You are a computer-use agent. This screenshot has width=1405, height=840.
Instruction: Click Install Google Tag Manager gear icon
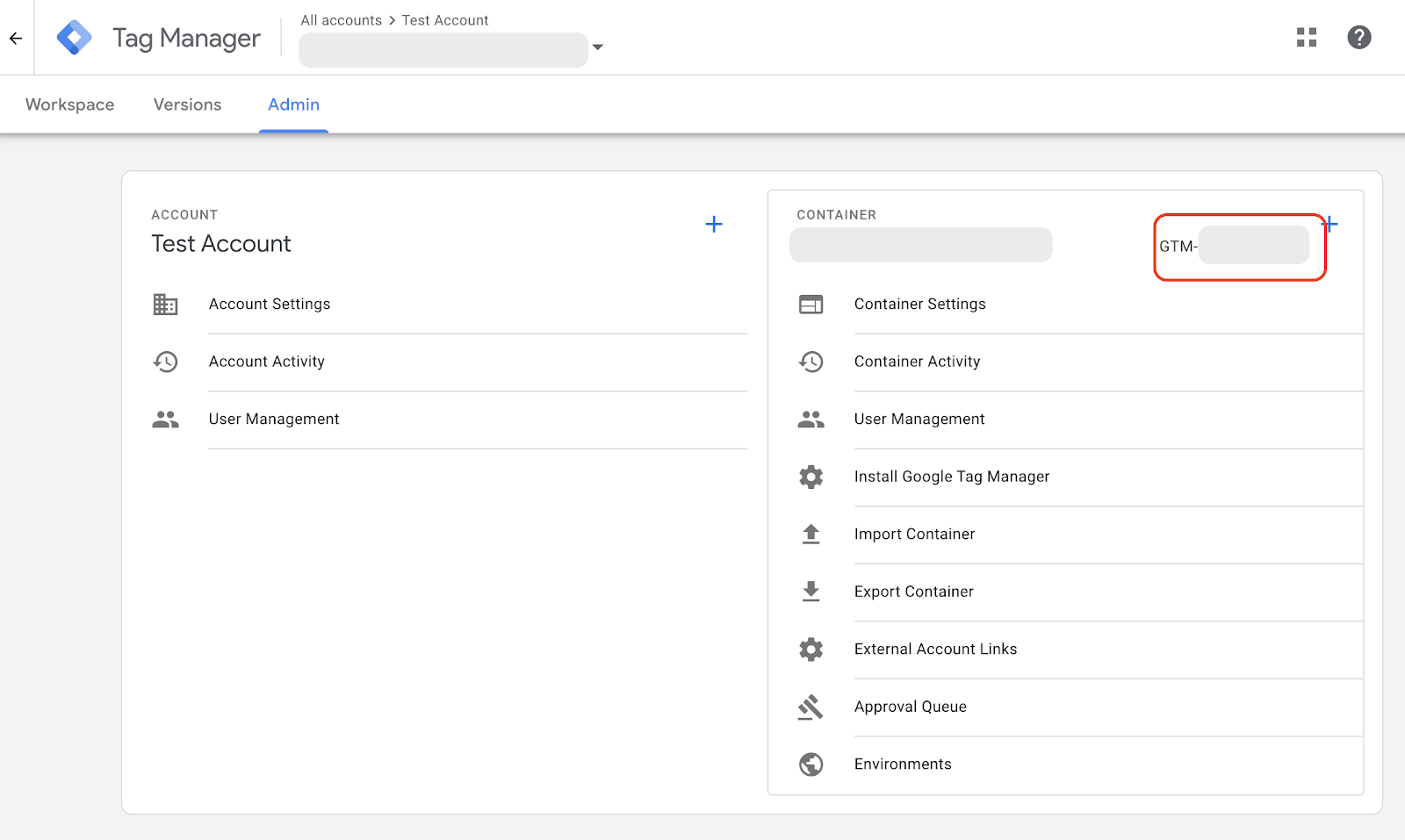click(x=811, y=477)
